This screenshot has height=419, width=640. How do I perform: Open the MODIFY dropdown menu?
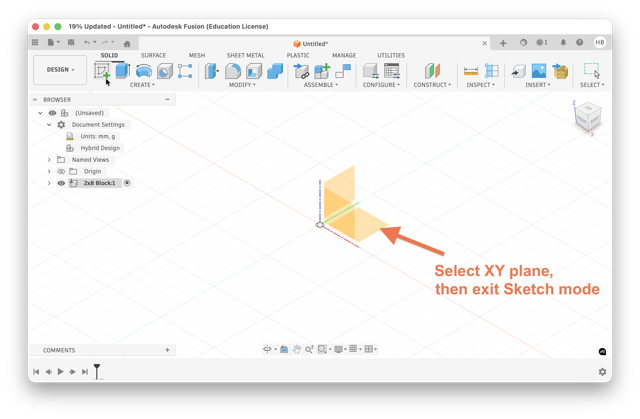pos(242,85)
